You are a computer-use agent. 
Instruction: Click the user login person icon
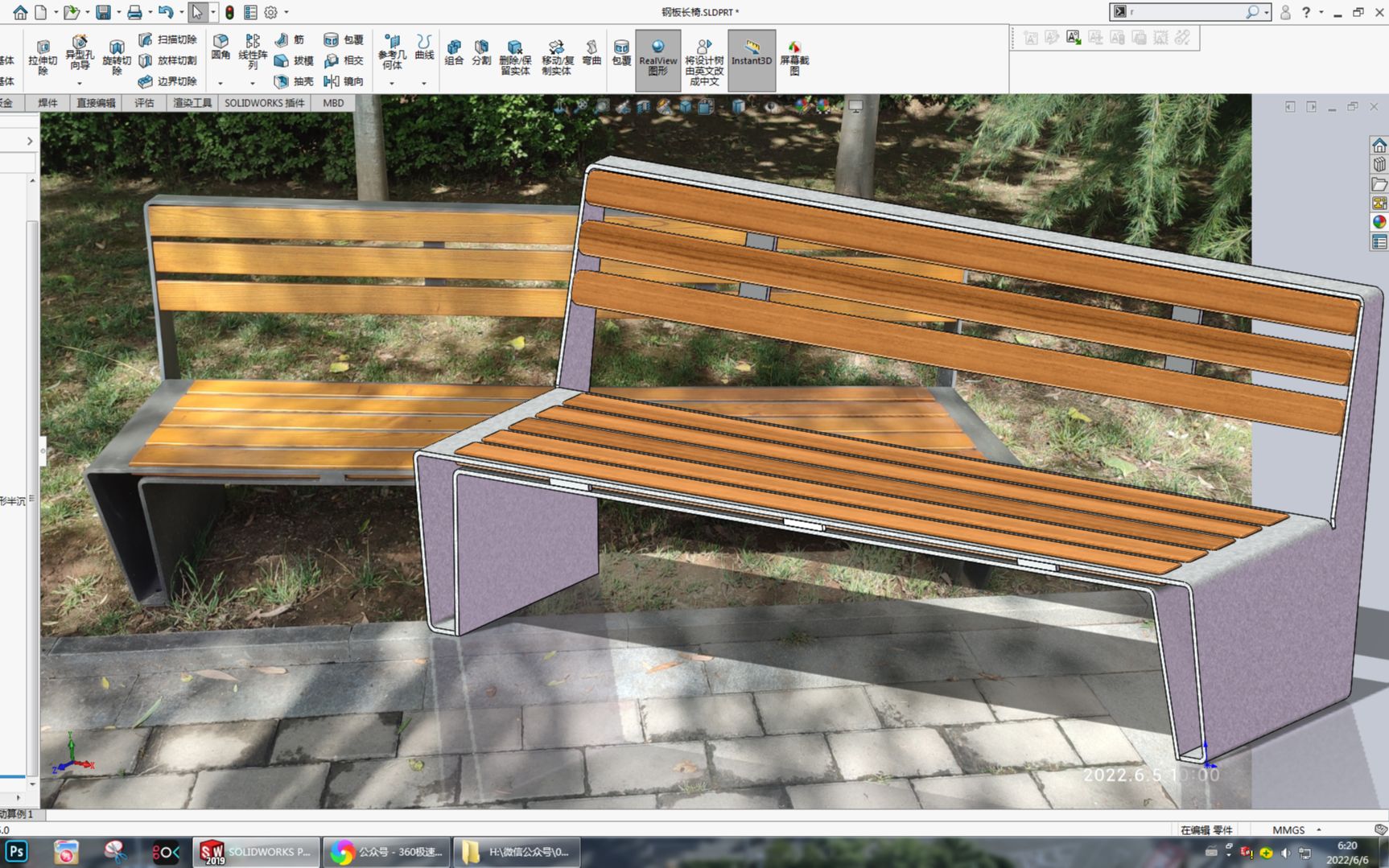tap(1285, 12)
